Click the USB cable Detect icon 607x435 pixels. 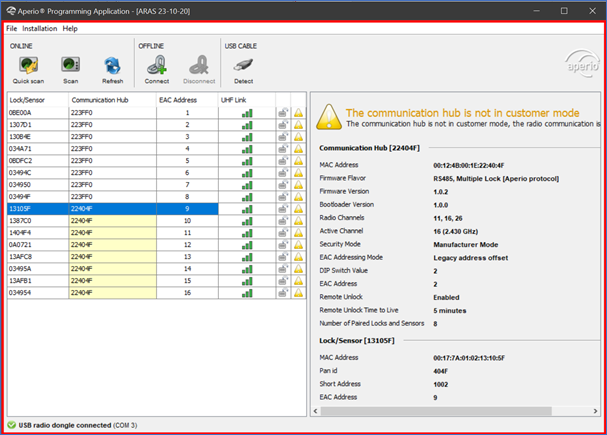tap(243, 65)
